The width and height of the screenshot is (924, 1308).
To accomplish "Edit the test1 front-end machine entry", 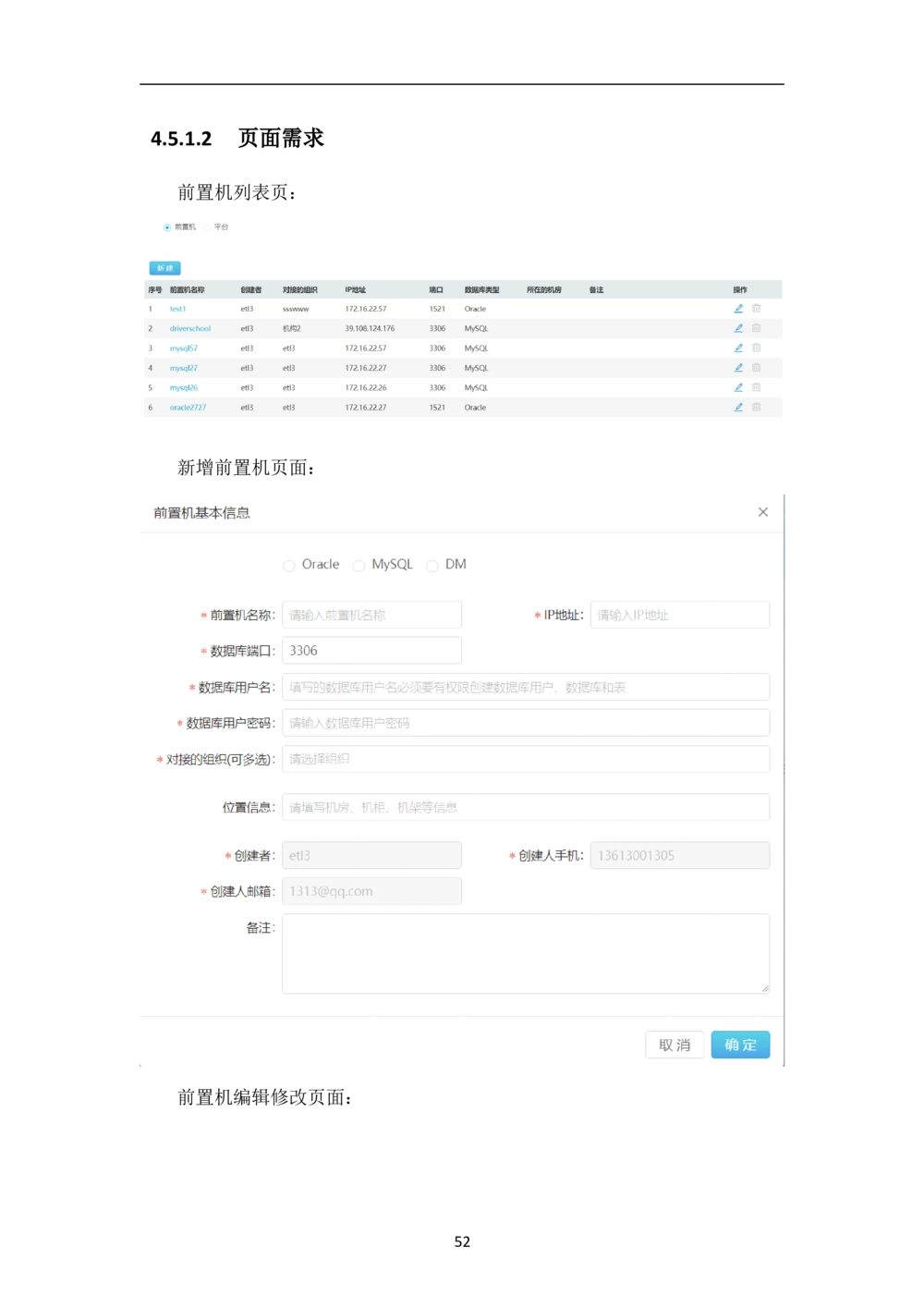I will coord(737,308).
